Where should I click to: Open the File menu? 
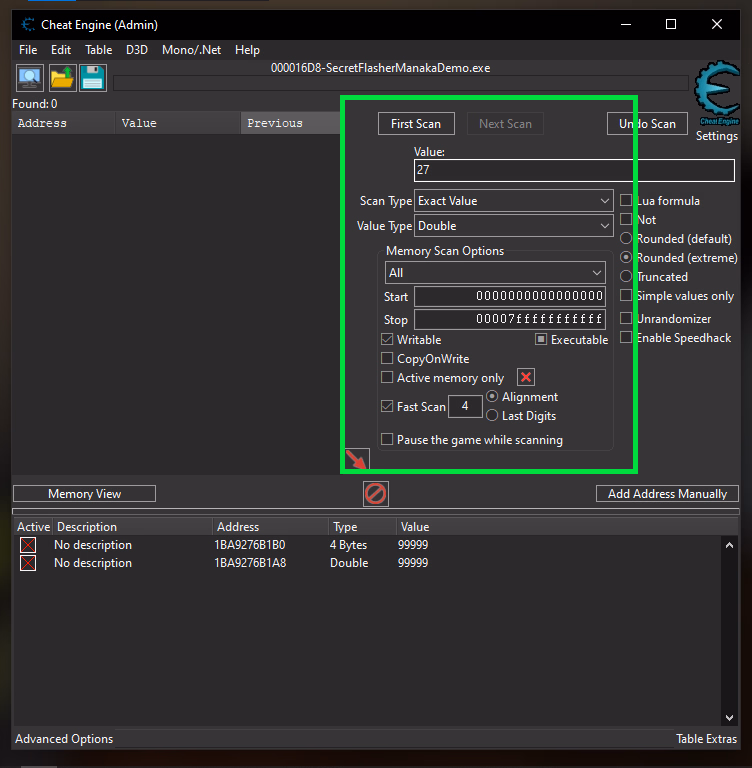pyautogui.click(x=28, y=50)
